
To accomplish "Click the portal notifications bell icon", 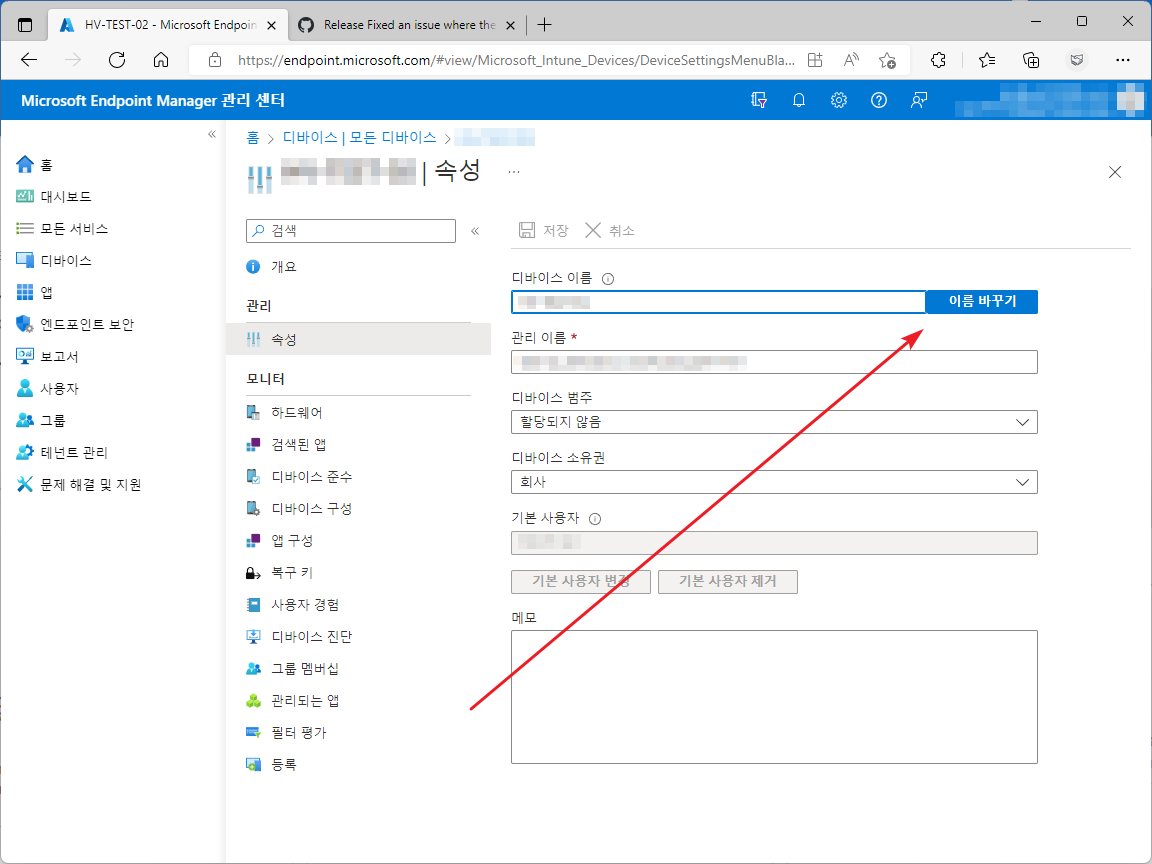I will tap(799, 101).
